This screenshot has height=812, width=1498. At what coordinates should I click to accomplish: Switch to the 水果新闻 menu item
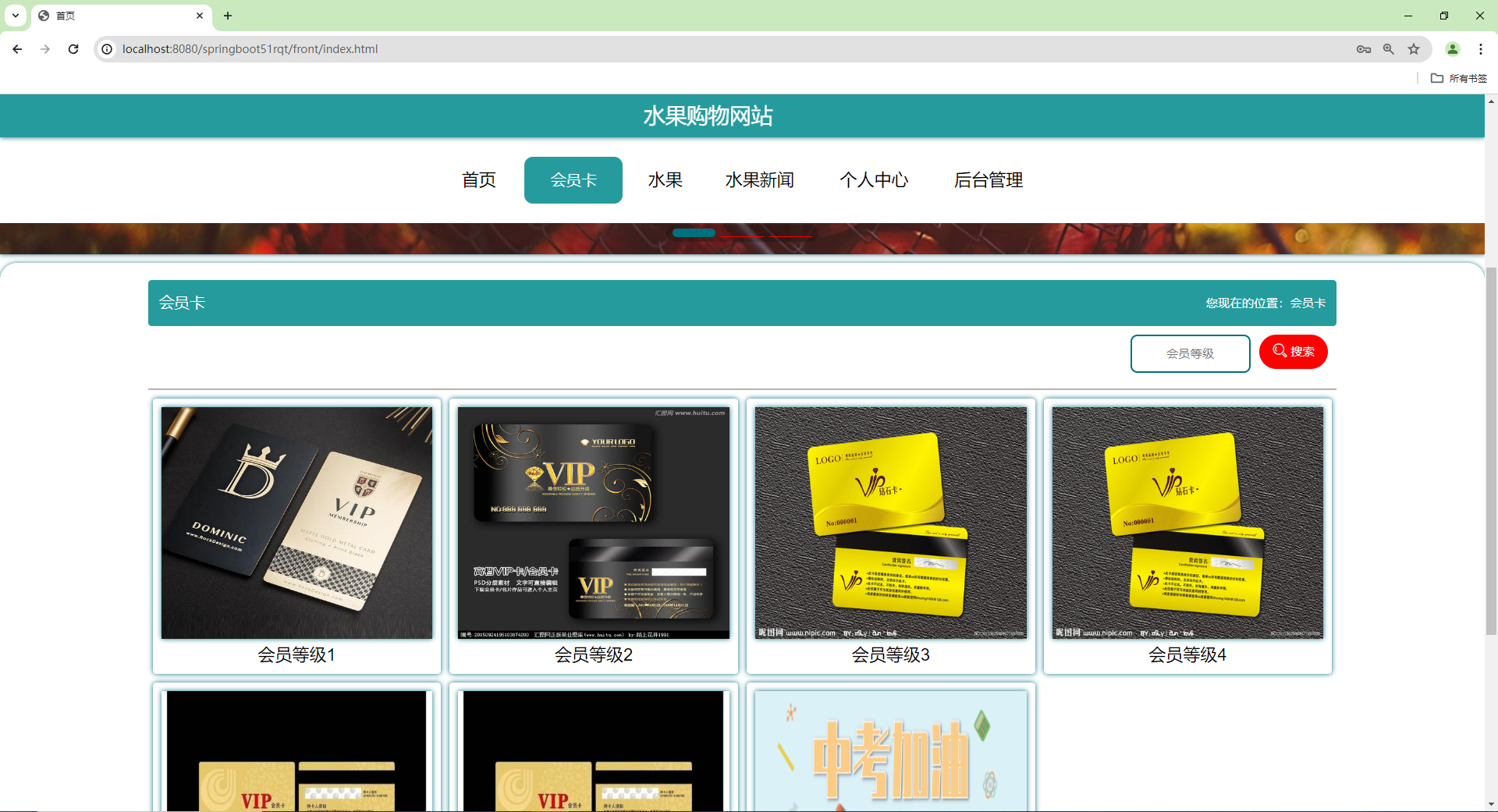[x=760, y=179]
